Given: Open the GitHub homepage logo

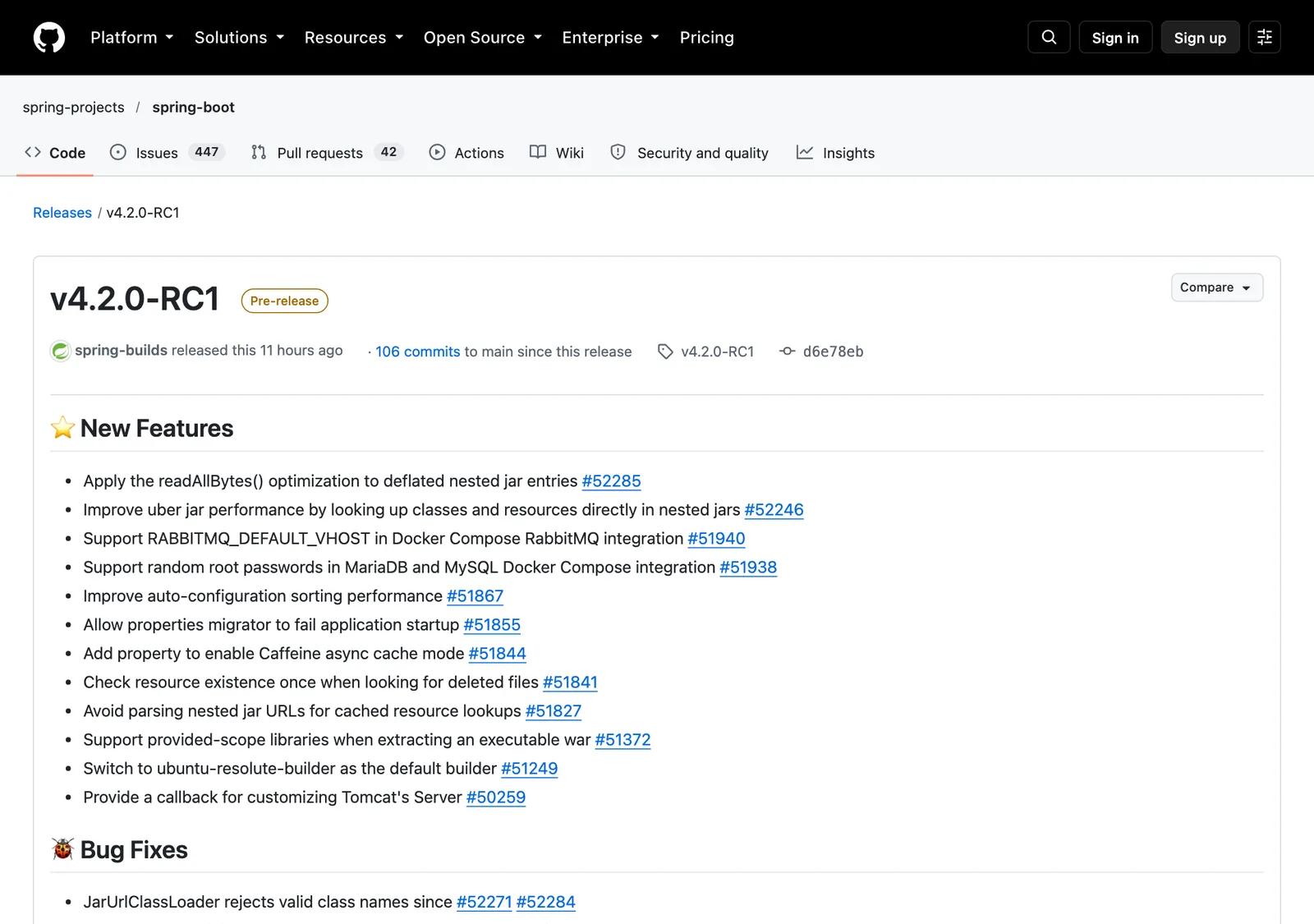Looking at the screenshot, I should click(49, 38).
